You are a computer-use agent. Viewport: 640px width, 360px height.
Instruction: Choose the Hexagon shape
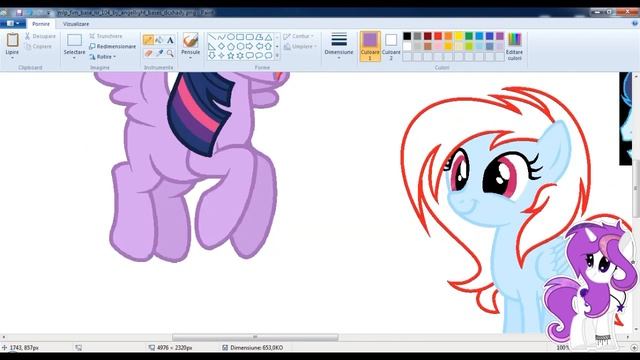240,46
